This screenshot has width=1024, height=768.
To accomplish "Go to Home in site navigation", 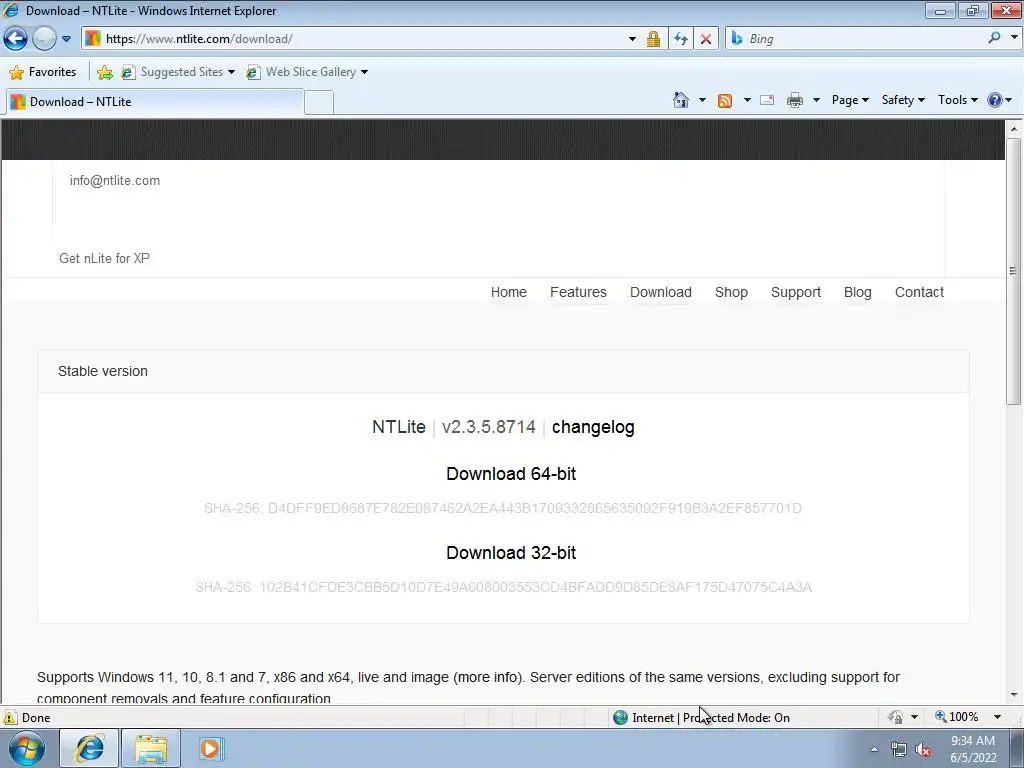I will coord(509,292).
